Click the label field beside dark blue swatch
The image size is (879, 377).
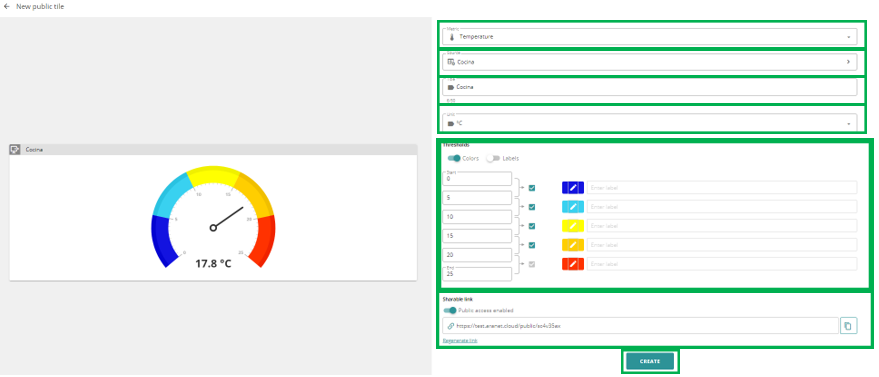click(722, 188)
